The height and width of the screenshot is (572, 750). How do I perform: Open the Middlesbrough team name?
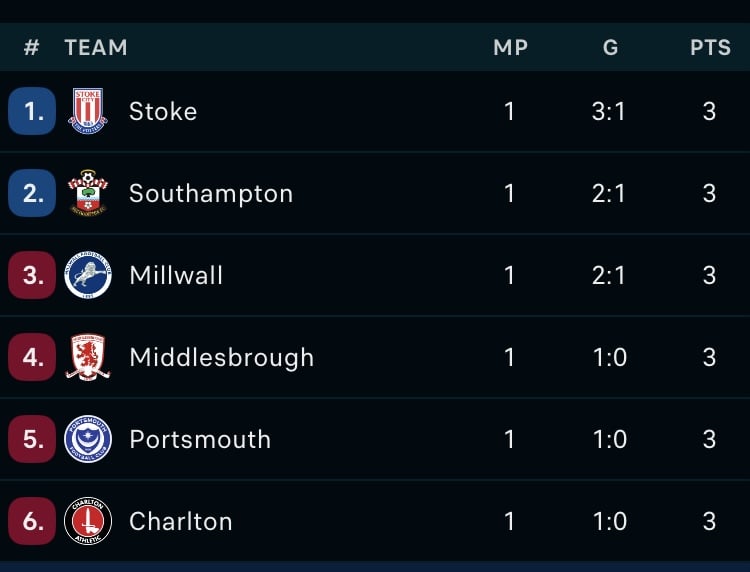[x=221, y=358]
